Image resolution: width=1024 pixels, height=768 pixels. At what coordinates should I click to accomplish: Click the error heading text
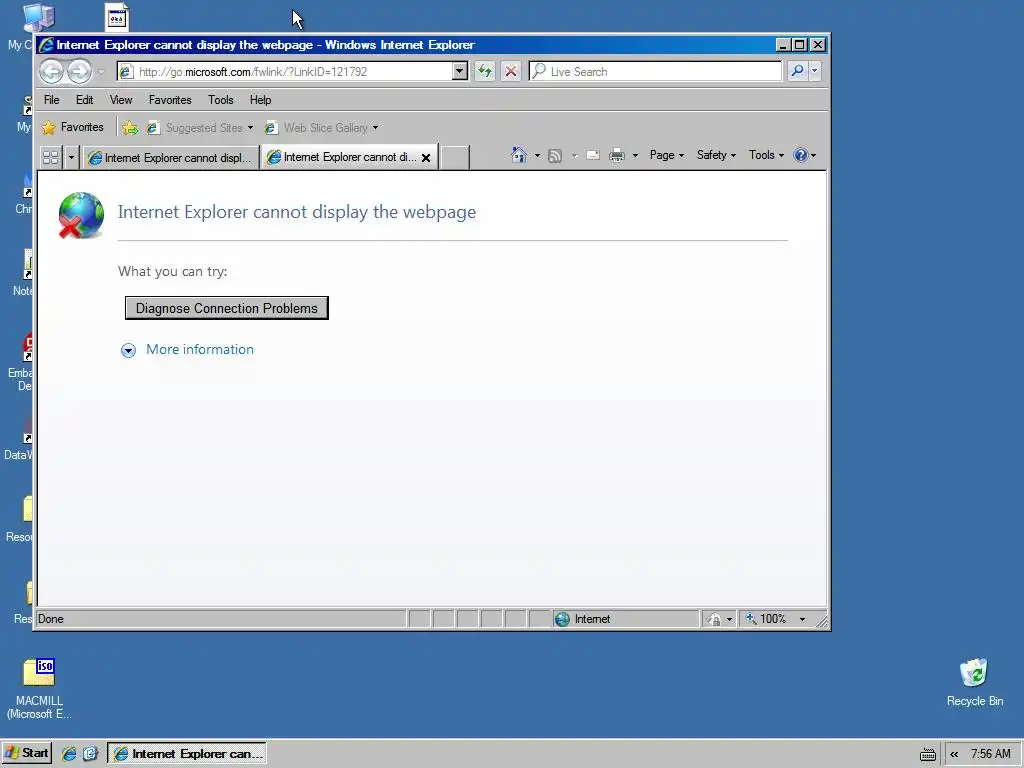[297, 212]
